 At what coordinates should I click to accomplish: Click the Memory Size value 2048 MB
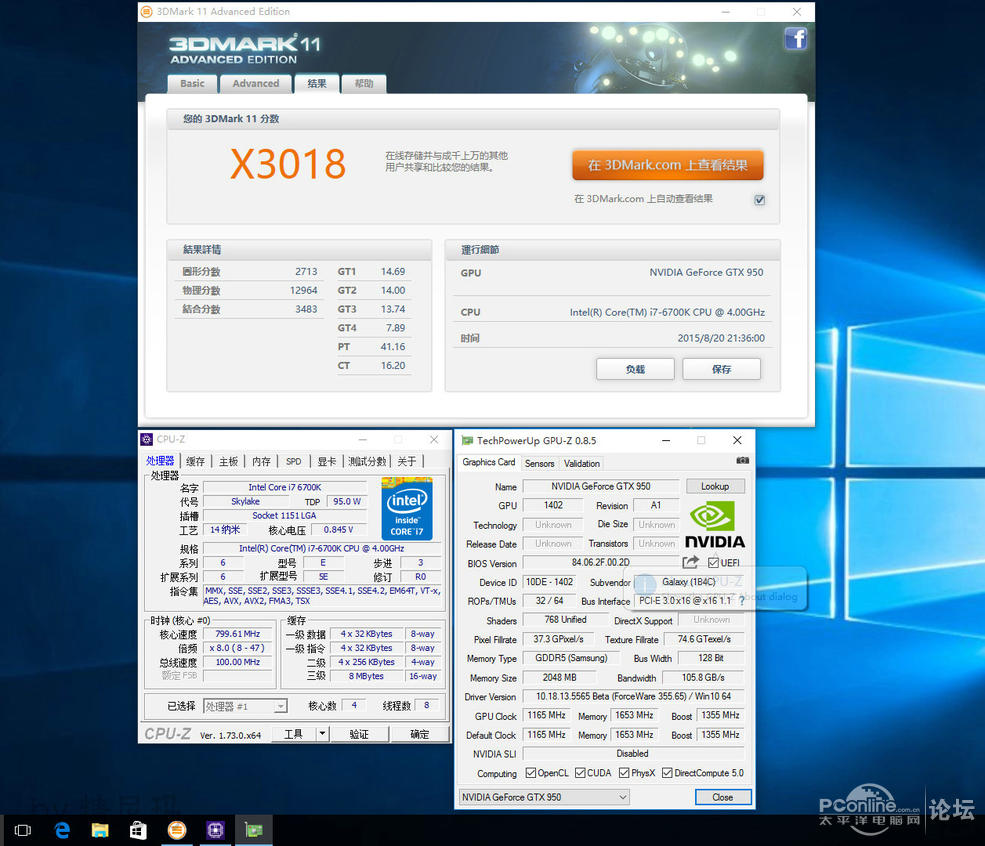pyautogui.click(x=559, y=678)
